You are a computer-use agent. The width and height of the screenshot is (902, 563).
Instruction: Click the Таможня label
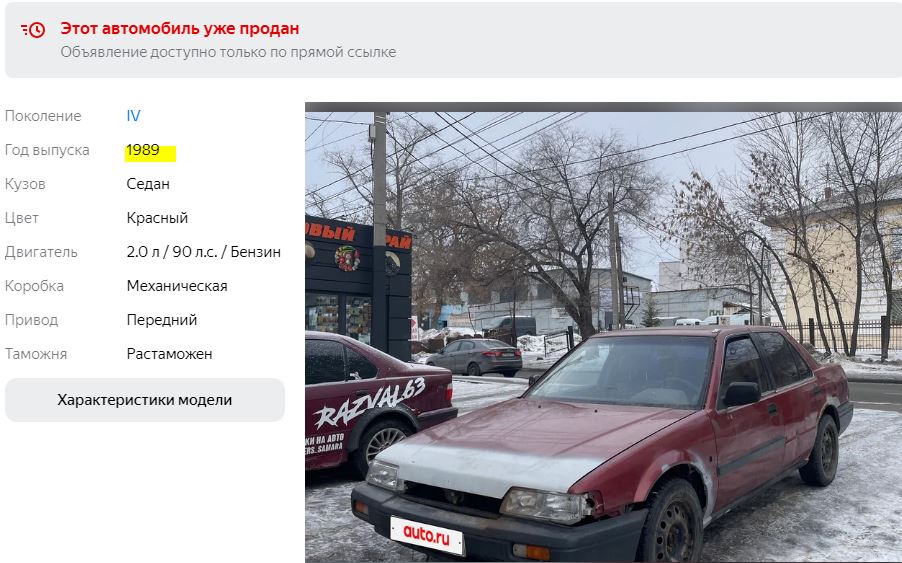(x=36, y=354)
